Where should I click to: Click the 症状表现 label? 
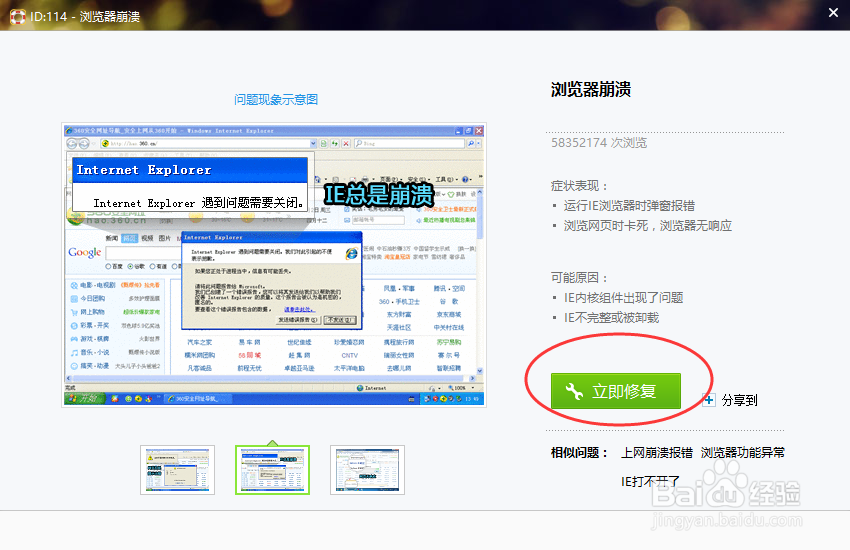(x=579, y=186)
